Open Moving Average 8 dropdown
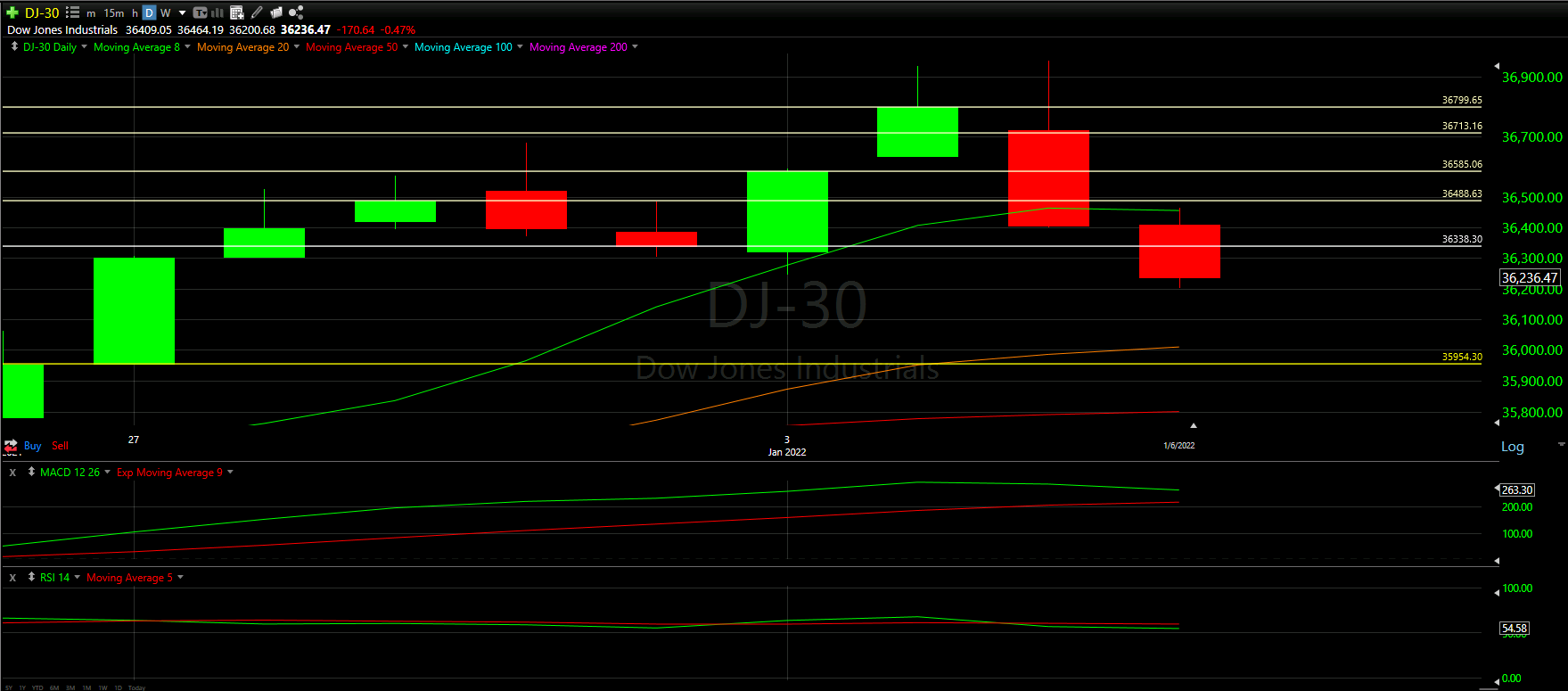Image resolution: width=1568 pixels, height=691 pixels. click(187, 46)
